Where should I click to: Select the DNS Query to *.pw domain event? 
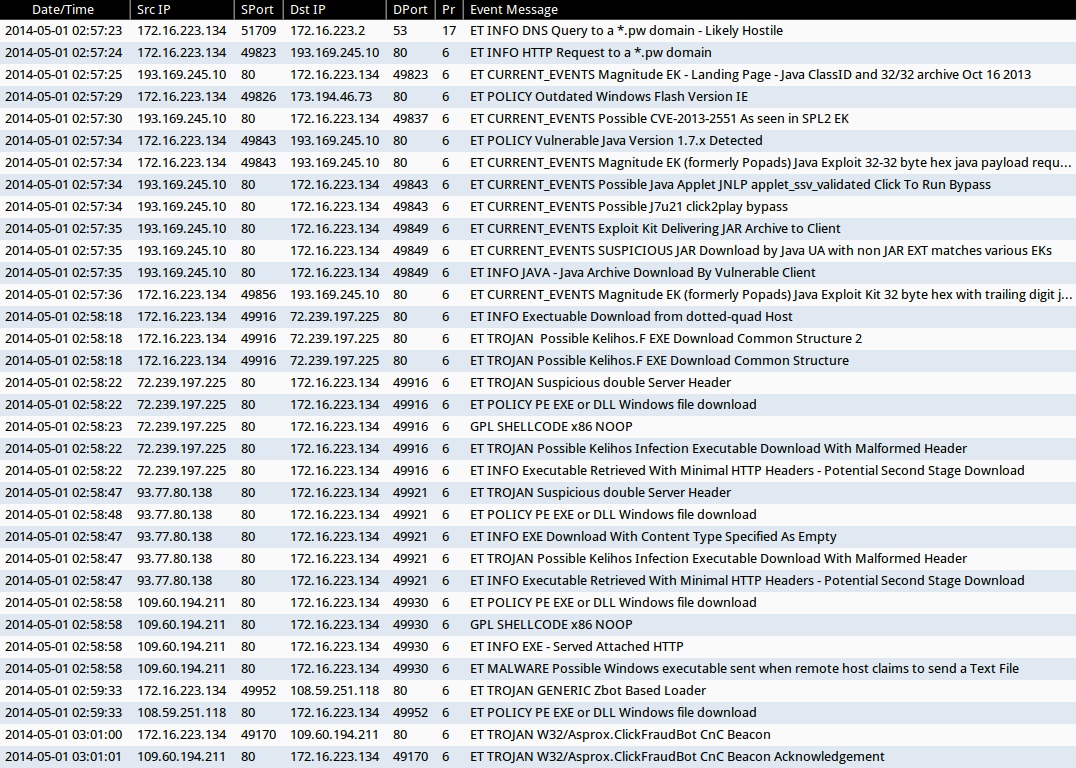[626, 31]
